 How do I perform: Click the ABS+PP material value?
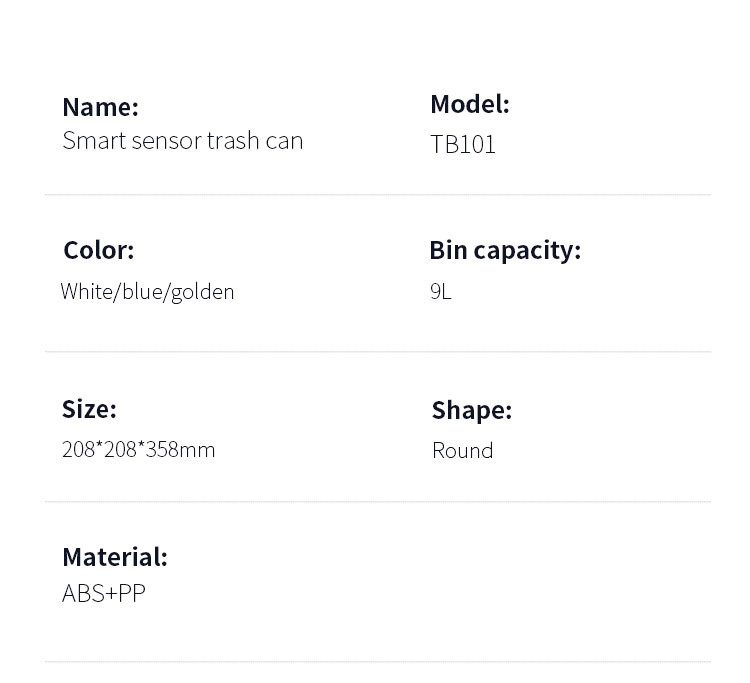[104, 594]
